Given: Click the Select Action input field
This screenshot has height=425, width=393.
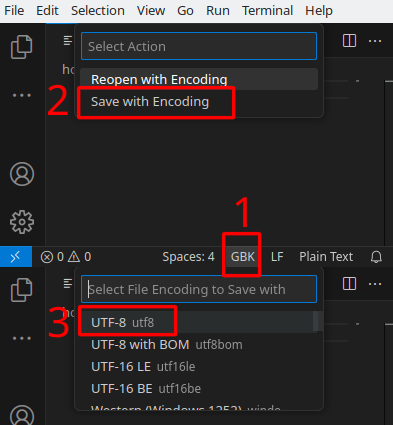Looking at the screenshot, I should (199, 46).
